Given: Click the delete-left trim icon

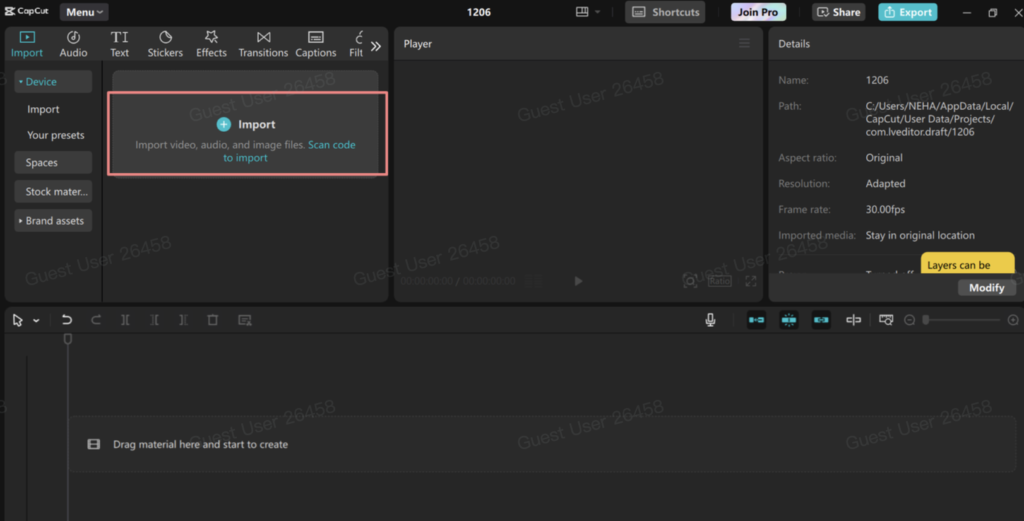Looking at the screenshot, I should coord(154,320).
